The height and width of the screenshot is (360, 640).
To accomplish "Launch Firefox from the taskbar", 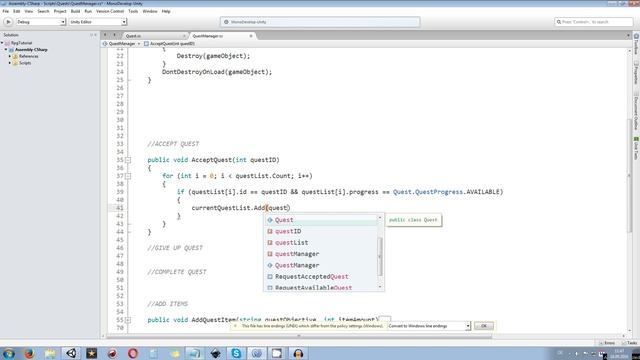I will tap(29, 353).
